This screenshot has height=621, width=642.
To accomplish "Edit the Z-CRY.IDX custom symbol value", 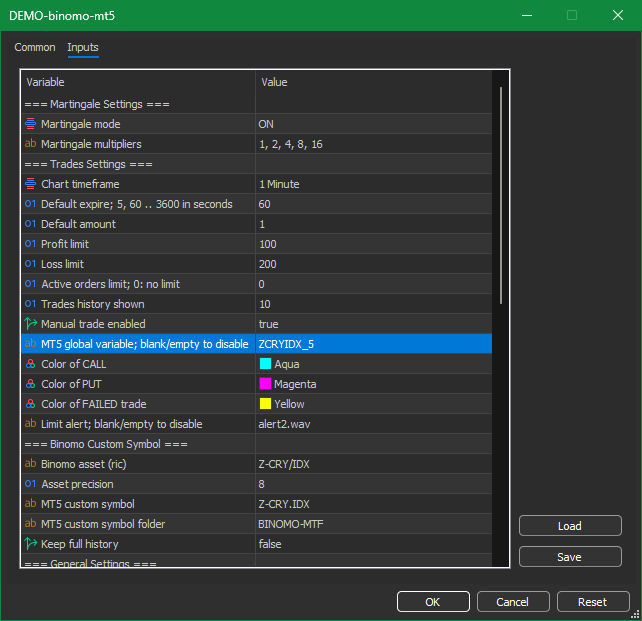I will tap(373, 504).
